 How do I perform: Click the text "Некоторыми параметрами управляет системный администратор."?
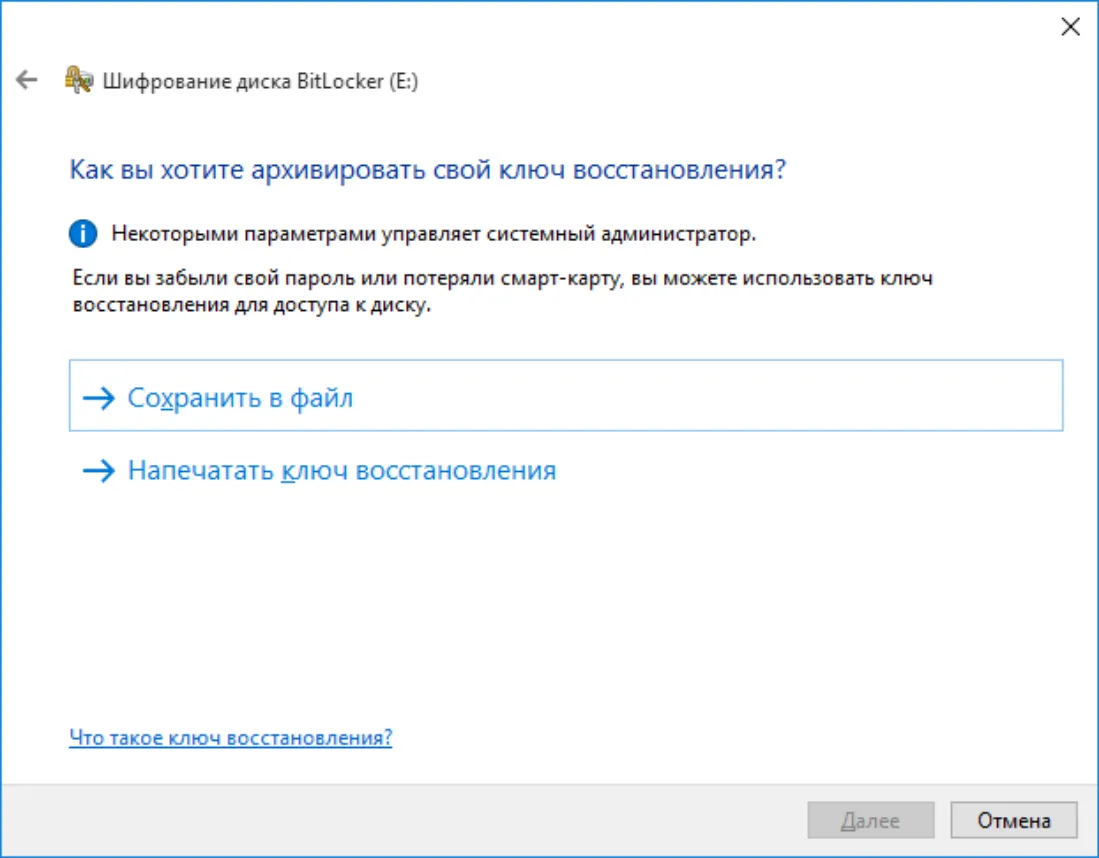434,233
